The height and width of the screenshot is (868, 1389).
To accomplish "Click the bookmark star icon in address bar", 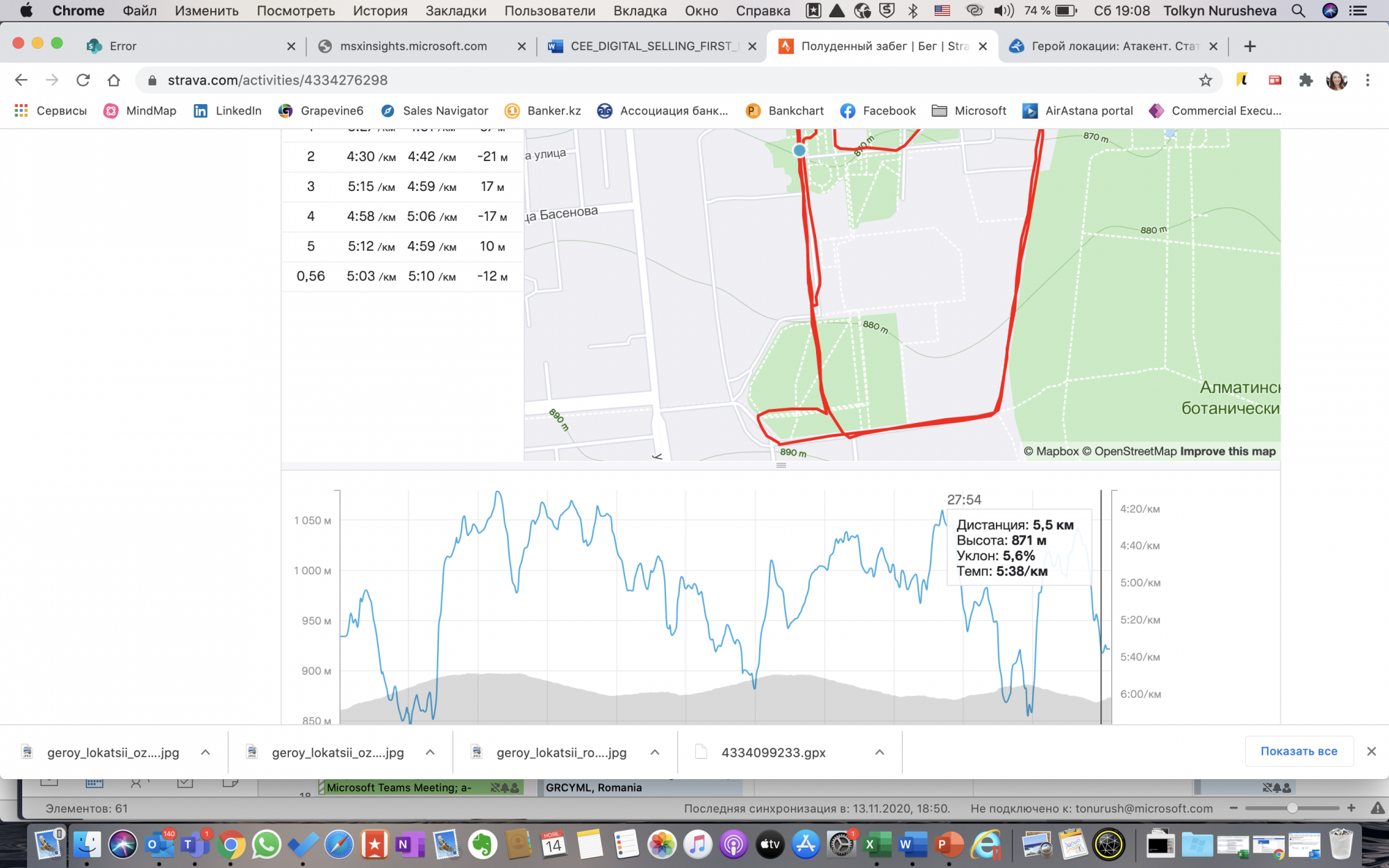I will tap(1205, 81).
